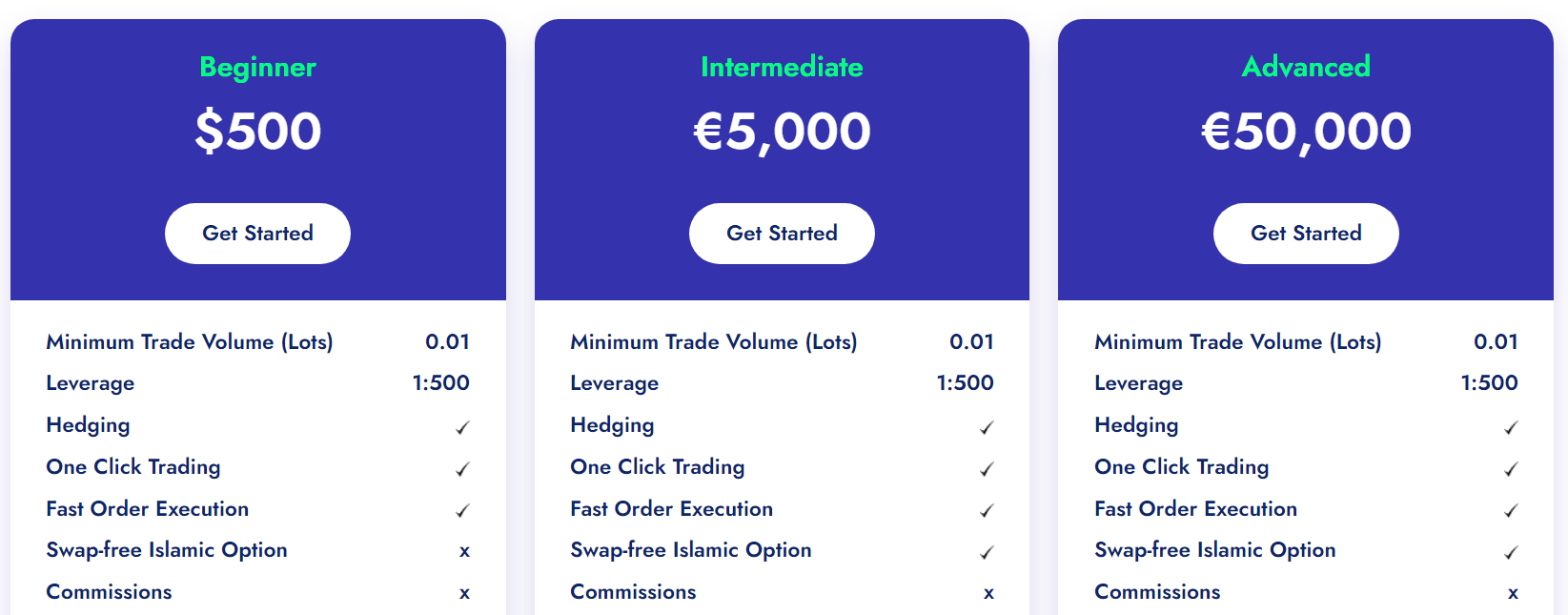
Task: Click the Intermediate plan heading
Action: click(x=782, y=67)
